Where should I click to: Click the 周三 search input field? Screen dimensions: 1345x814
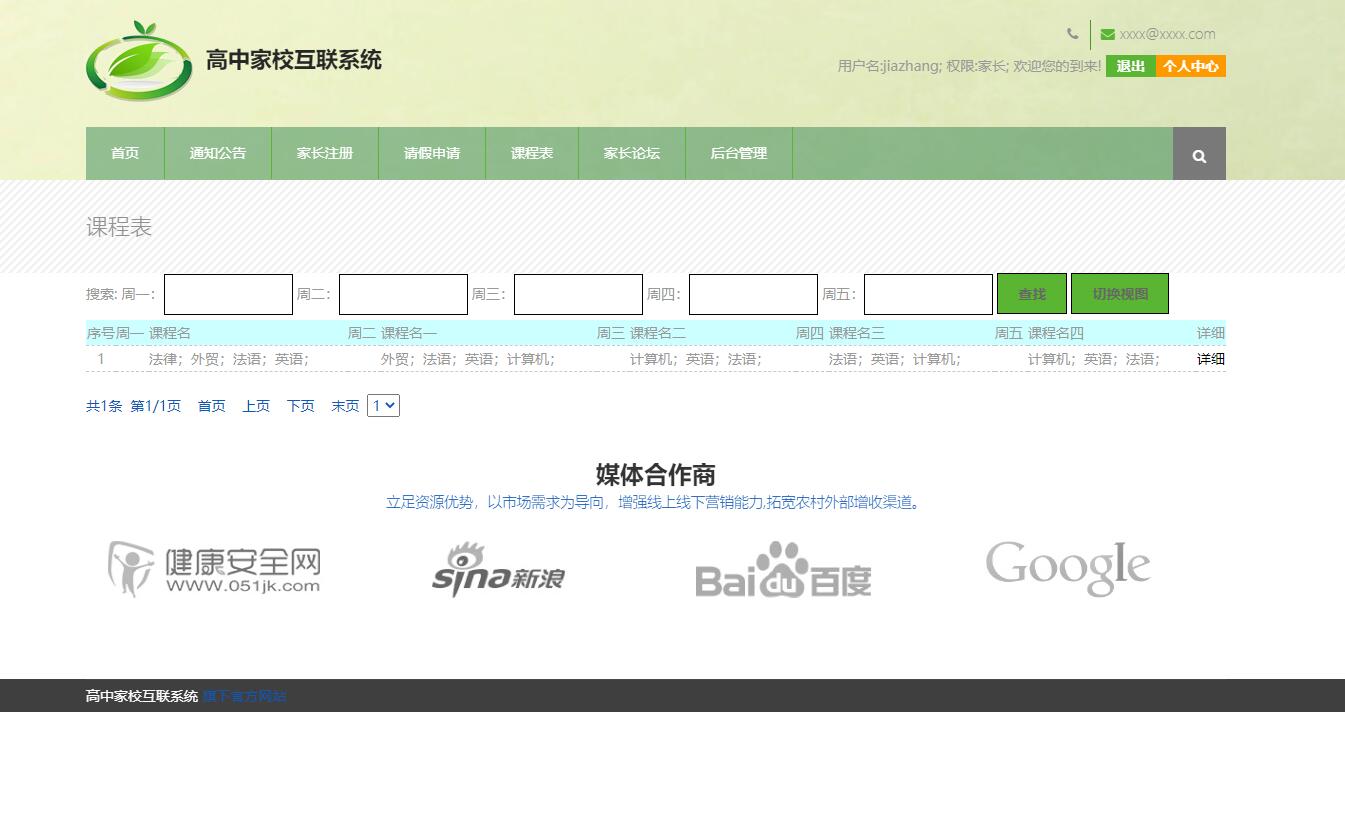(x=577, y=293)
